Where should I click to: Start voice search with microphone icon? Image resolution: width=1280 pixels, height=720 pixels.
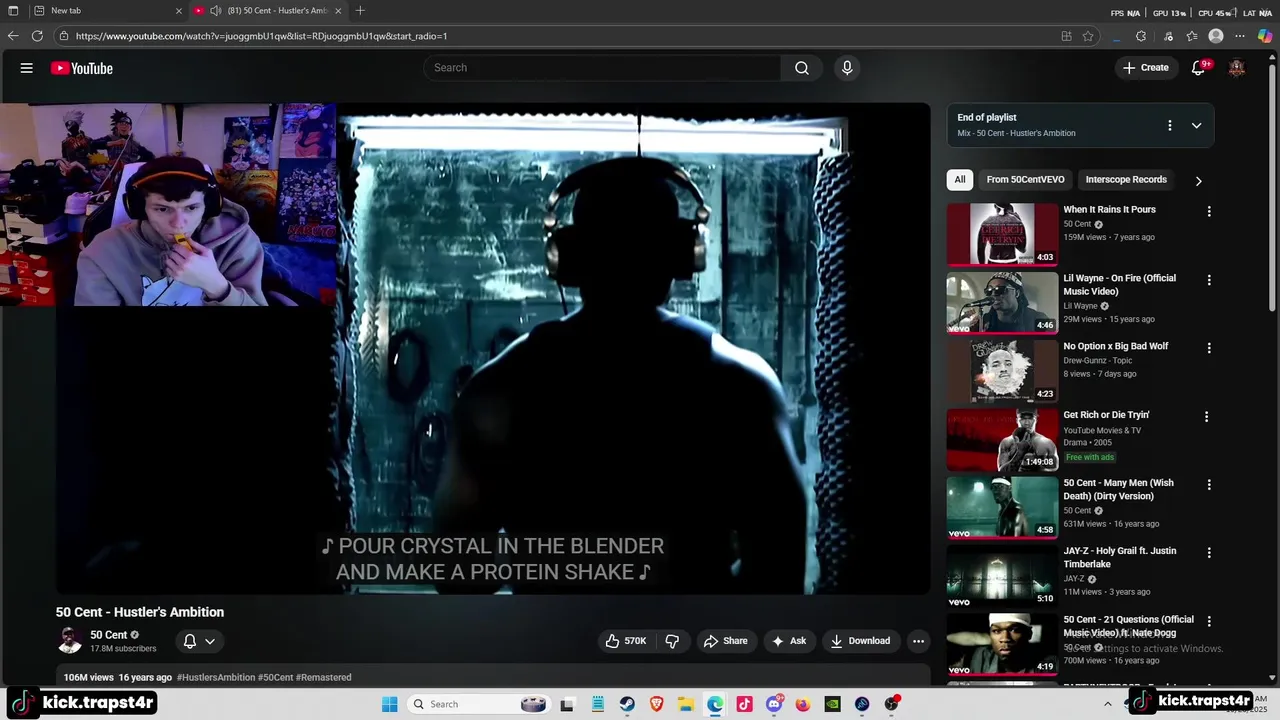click(x=847, y=68)
